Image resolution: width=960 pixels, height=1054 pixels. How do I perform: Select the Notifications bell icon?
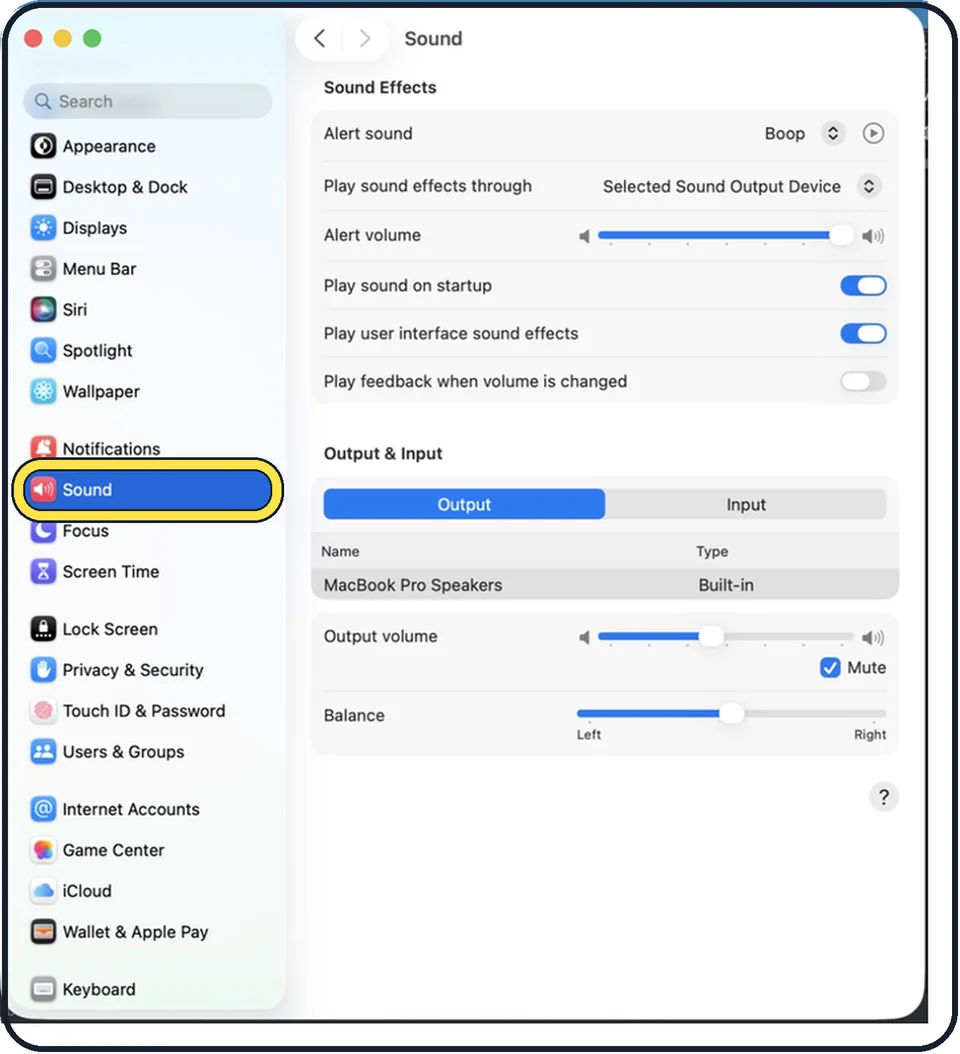pyautogui.click(x=44, y=447)
